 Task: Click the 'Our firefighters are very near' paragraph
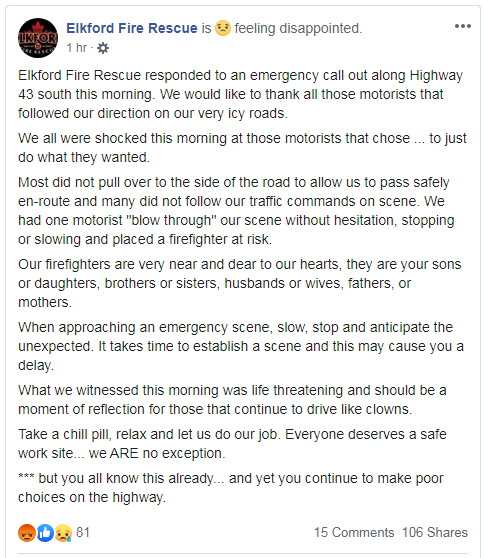tap(239, 283)
